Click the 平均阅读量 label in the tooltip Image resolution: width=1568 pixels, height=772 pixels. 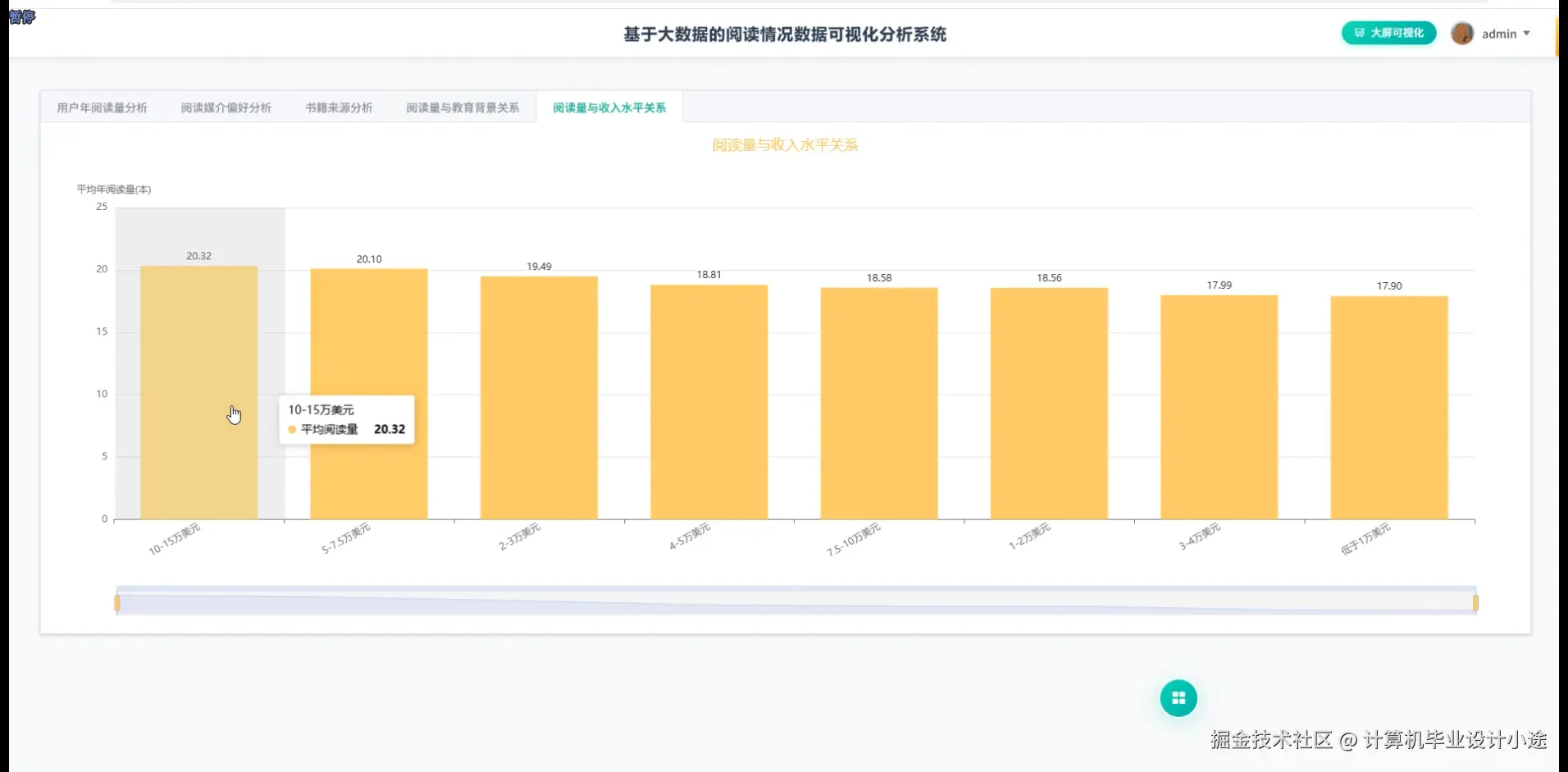[331, 429]
